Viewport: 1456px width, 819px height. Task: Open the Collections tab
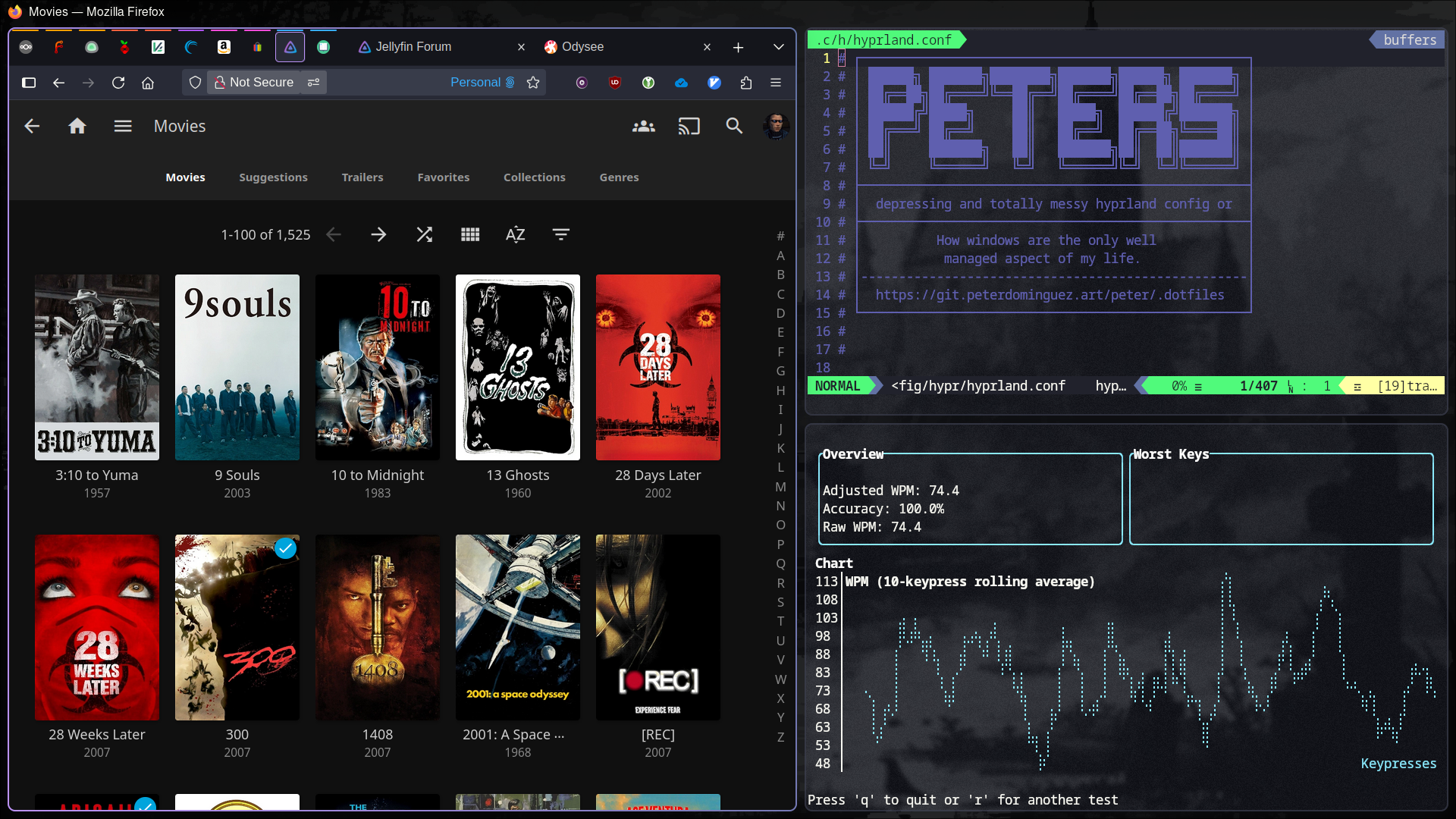535,177
